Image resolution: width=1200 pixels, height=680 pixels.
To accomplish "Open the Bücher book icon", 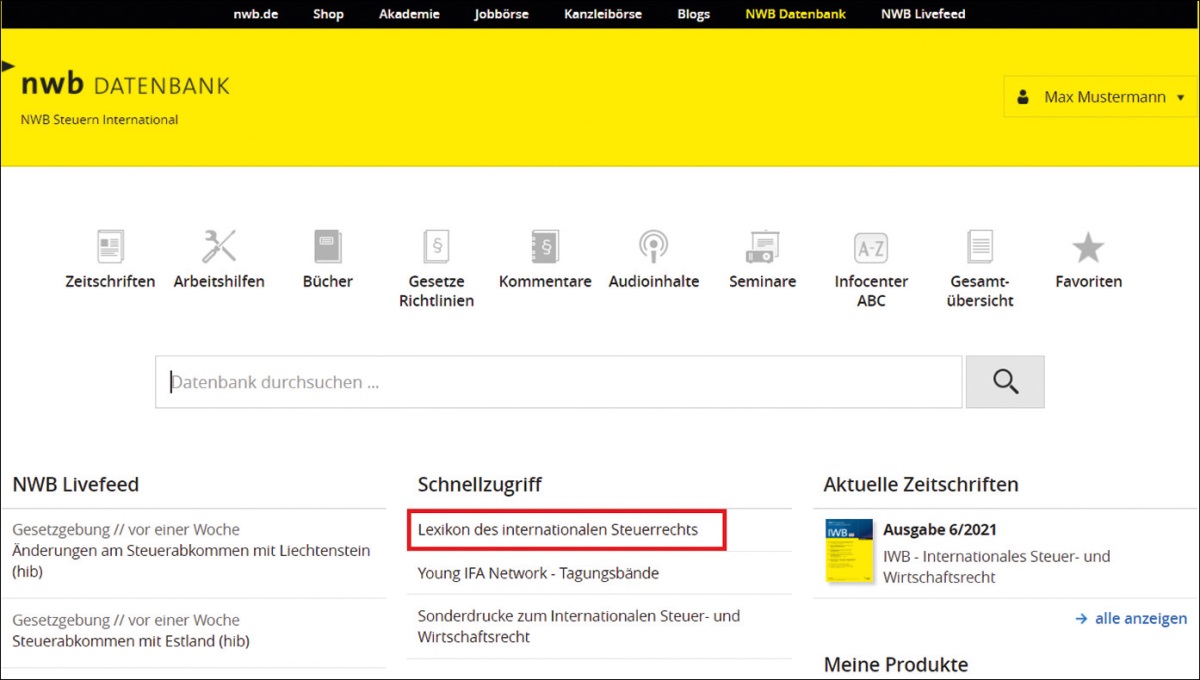I will [x=328, y=246].
